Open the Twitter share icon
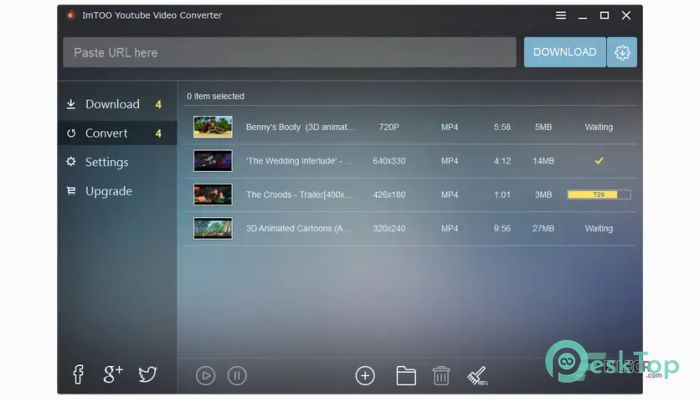 [147, 374]
